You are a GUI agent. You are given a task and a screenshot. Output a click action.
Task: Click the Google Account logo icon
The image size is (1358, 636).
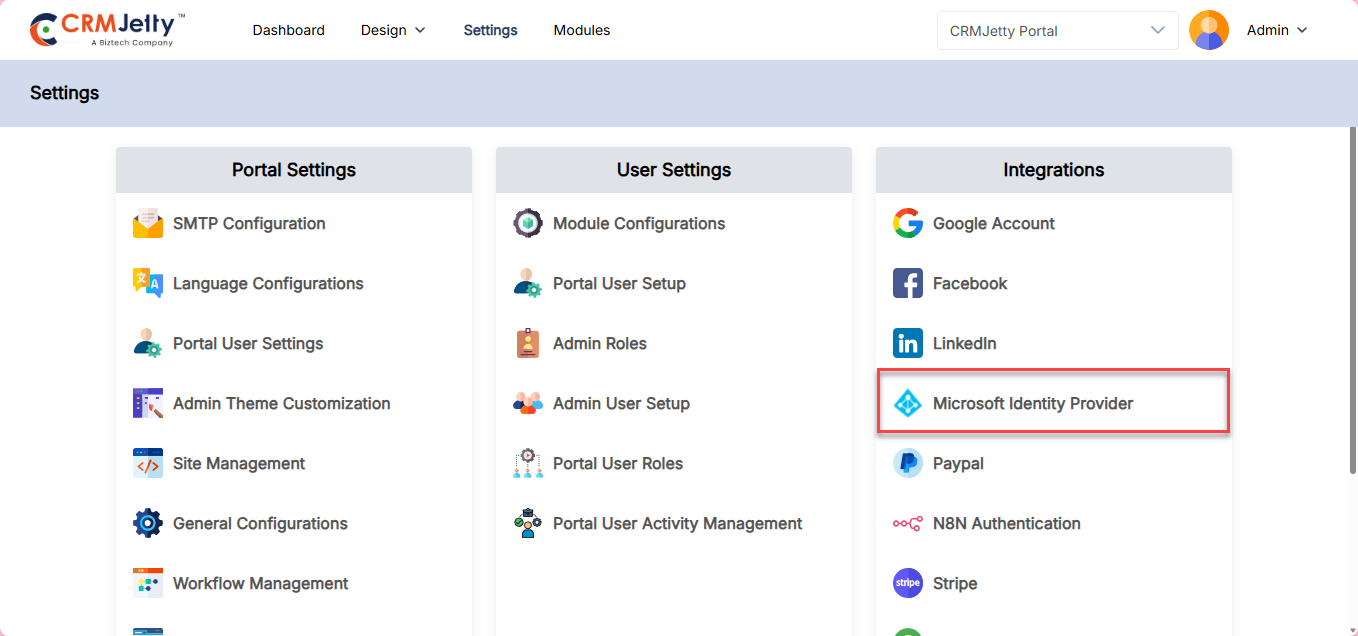908,224
